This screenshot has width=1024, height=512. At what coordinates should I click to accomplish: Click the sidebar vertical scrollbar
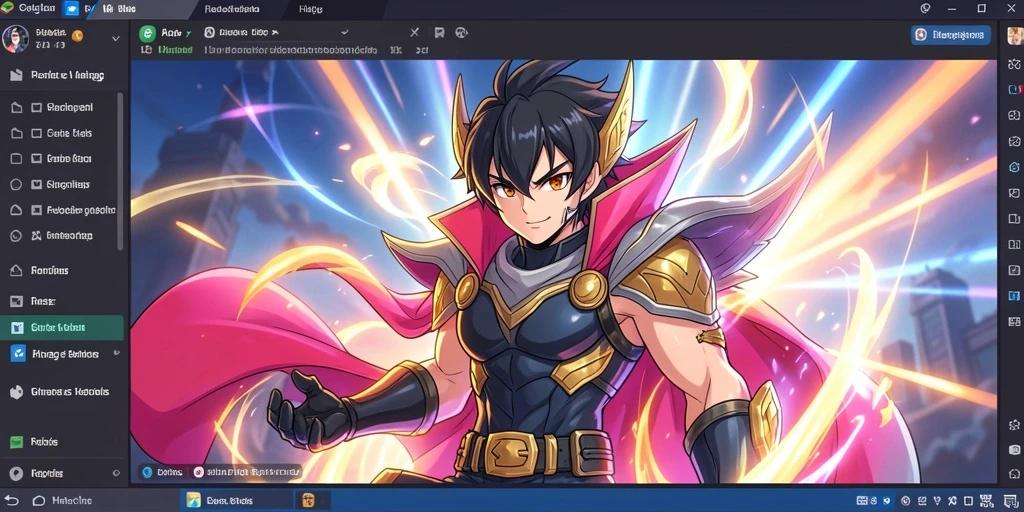click(120, 171)
